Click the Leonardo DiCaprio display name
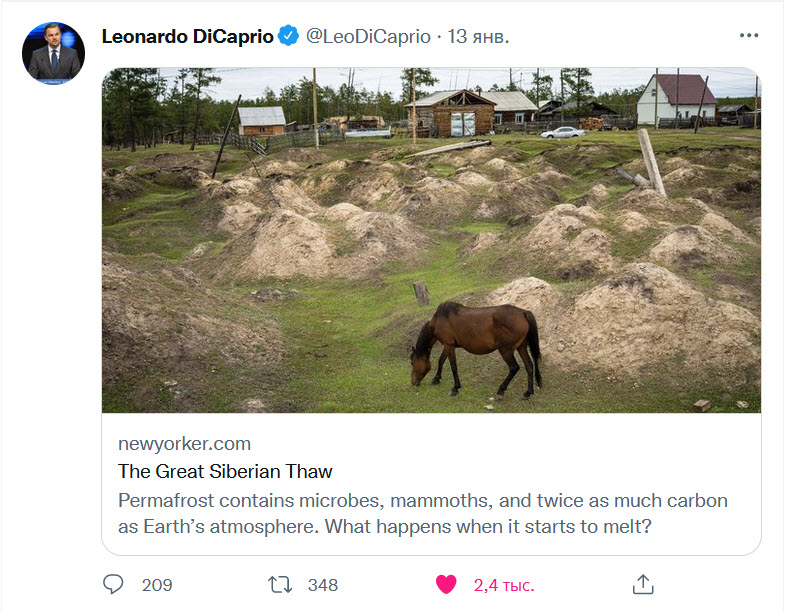796x613 pixels. pyautogui.click(x=187, y=37)
